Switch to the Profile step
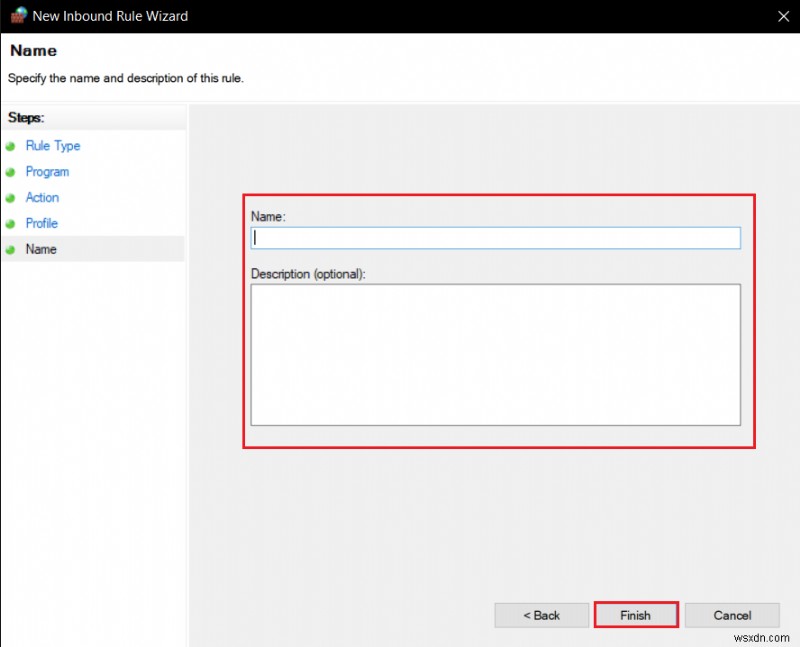The height and width of the screenshot is (647, 800). [42, 224]
